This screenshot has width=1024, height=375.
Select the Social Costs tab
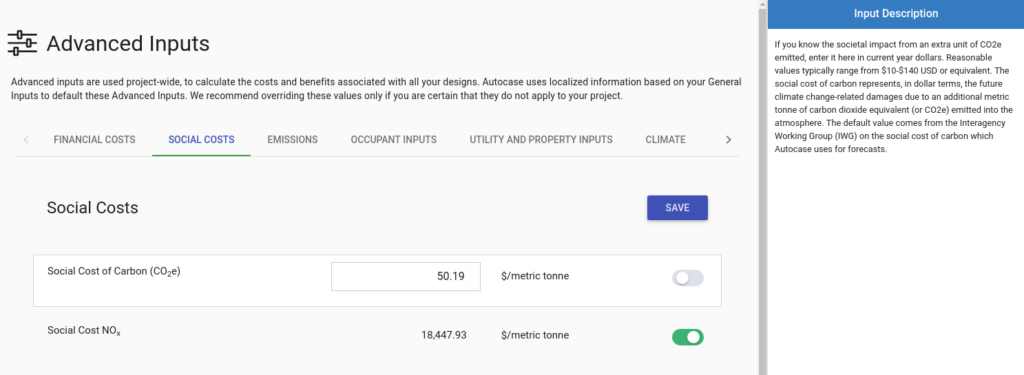(201, 139)
